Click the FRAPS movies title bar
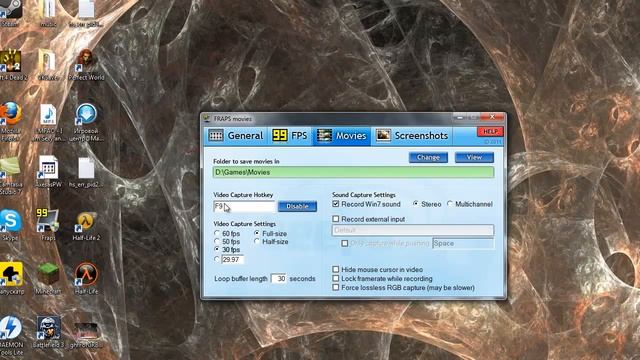Viewport: 640px width, 360px height. coord(327,119)
